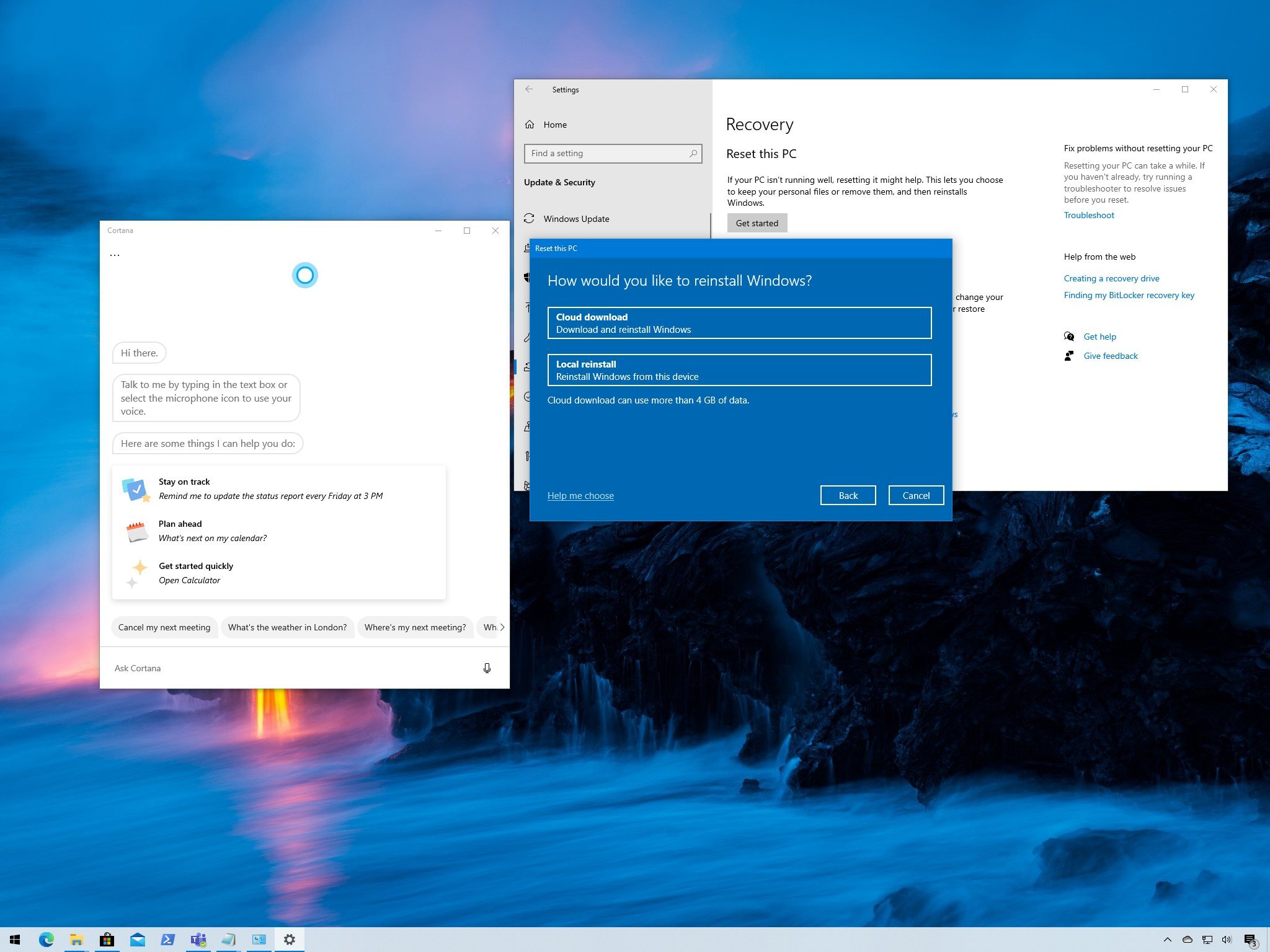Click the Help me choose link
This screenshot has width=1270, height=952.
click(580, 496)
